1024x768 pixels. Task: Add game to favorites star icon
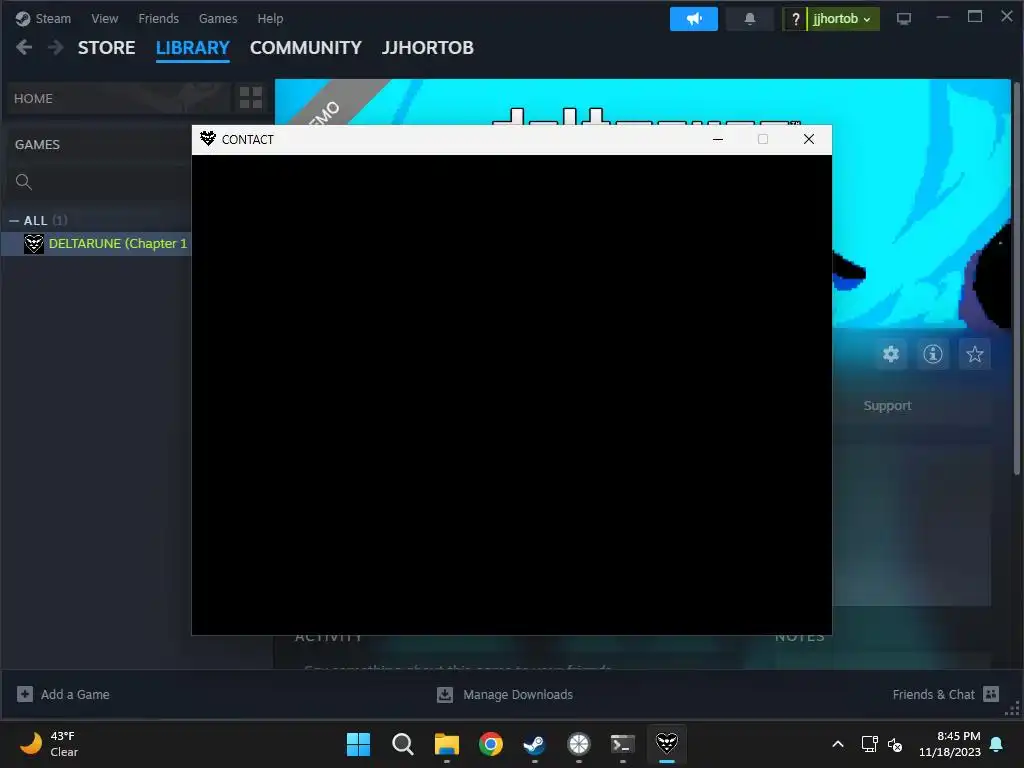[x=974, y=354]
